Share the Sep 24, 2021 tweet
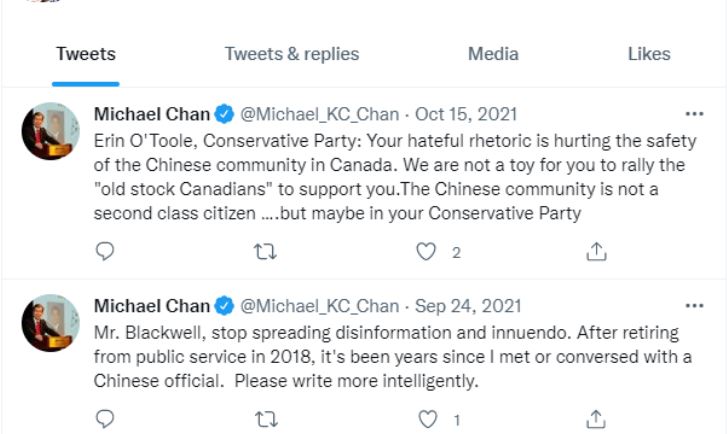727x434 pixels. tap(596, 419)
